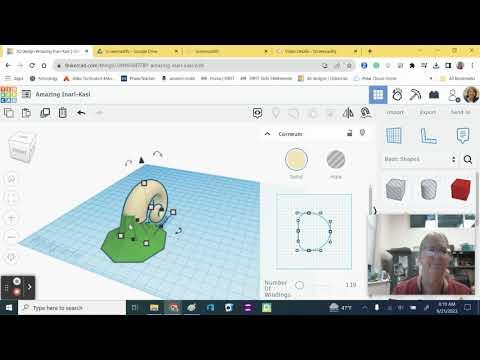Click the Group shapes icon
Viewport: 480px width, 360px height.
click(294, 113)
